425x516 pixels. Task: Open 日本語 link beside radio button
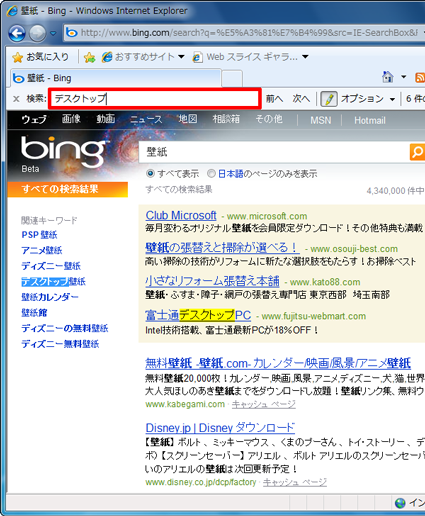click(231, 174)
